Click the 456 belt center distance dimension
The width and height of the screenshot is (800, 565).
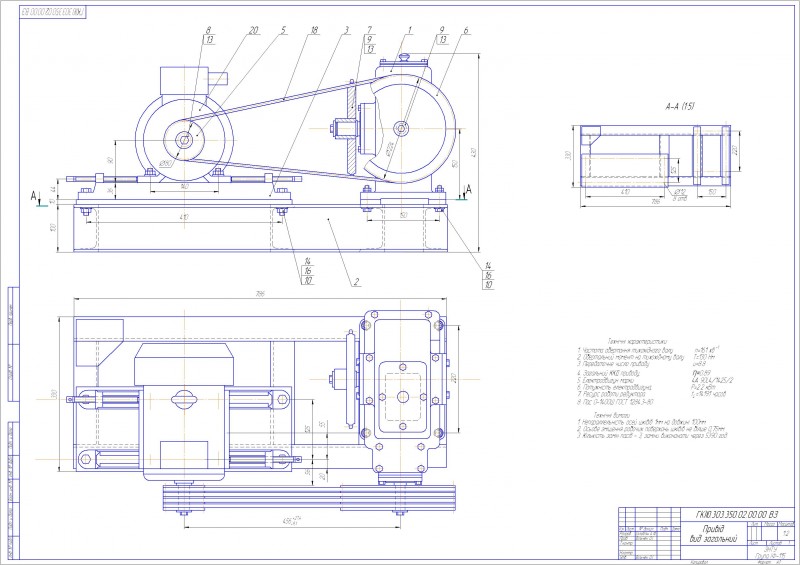292,522
